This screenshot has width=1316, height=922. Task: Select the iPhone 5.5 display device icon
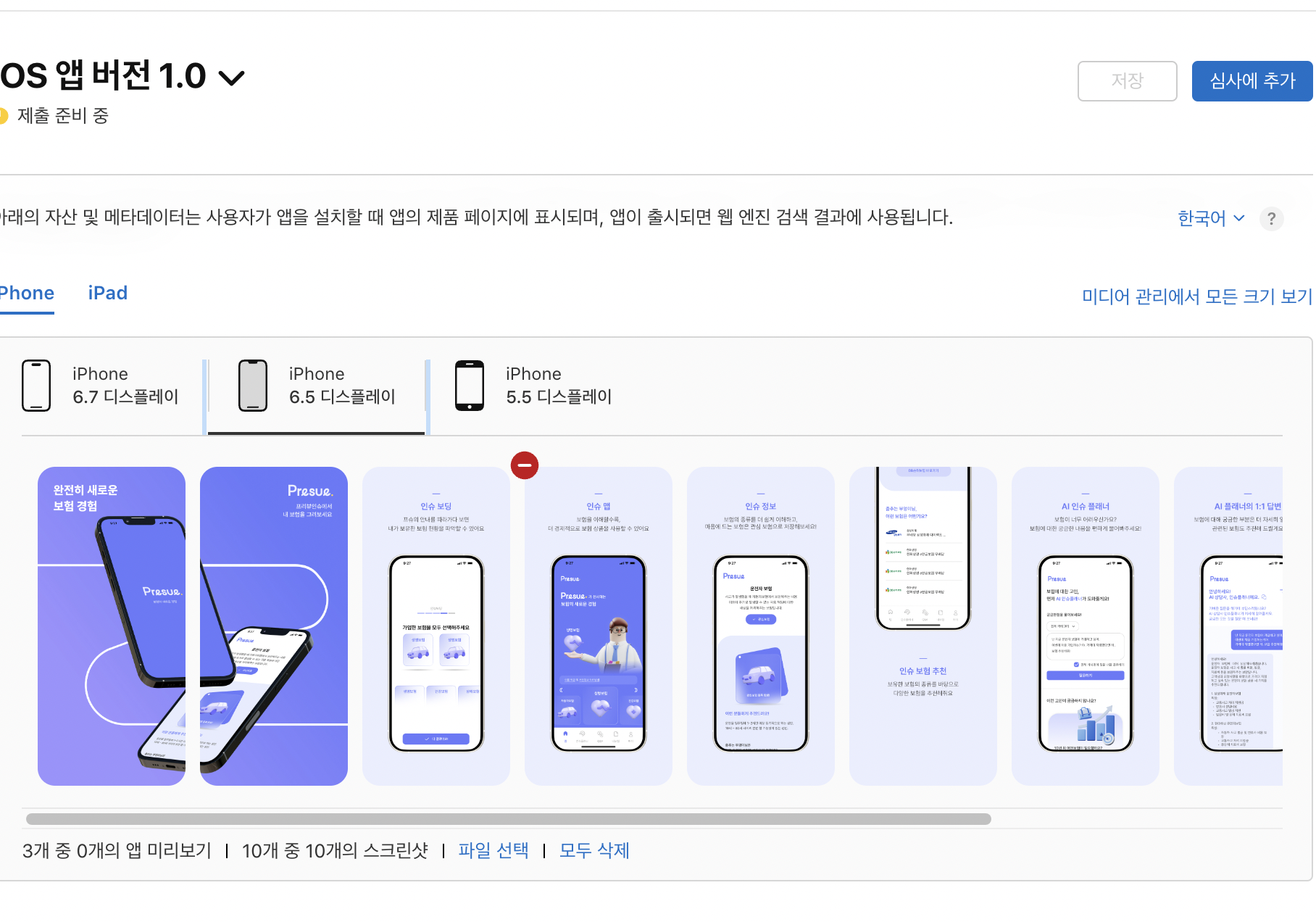click(x=470, y=386)
